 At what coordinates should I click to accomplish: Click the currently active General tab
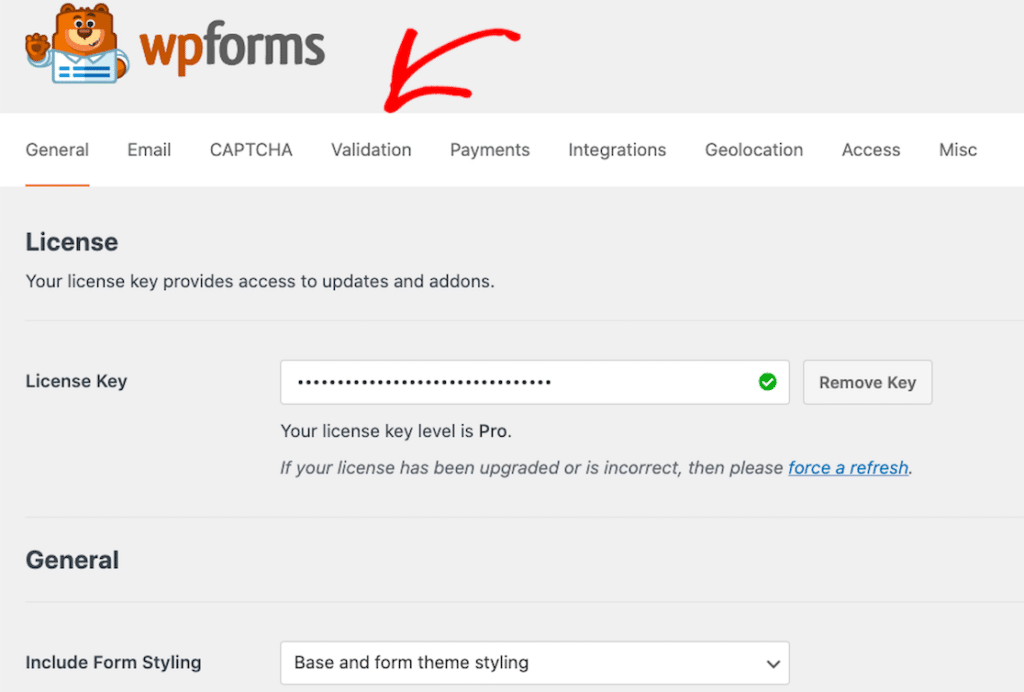[57, 150]
